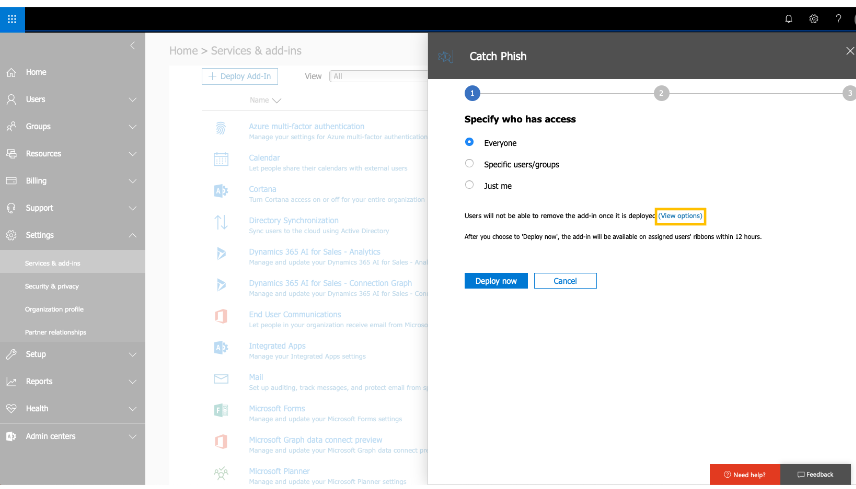The image size is (856, 489).
Task: Expand the Reports menu chevron
Action: pyautogui.click(x=132, y=382)
